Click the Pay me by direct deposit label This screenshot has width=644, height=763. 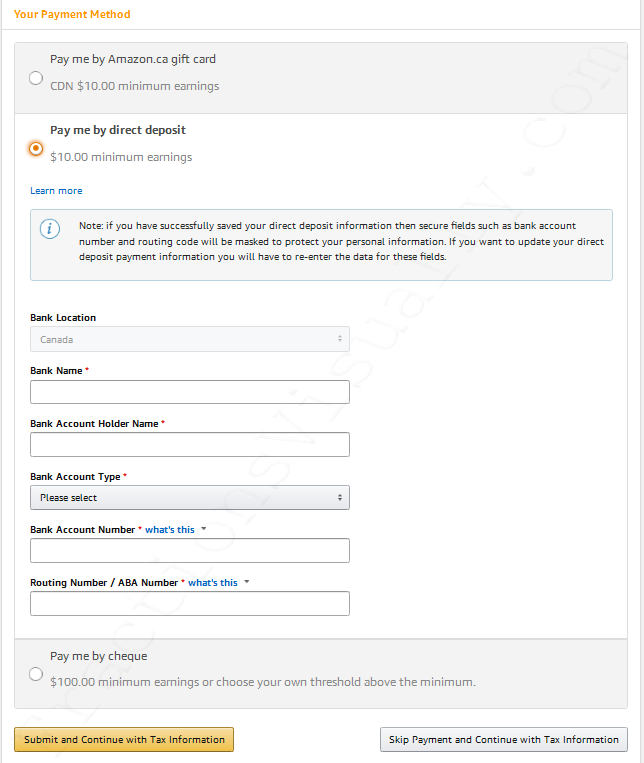tap(118, 130)
